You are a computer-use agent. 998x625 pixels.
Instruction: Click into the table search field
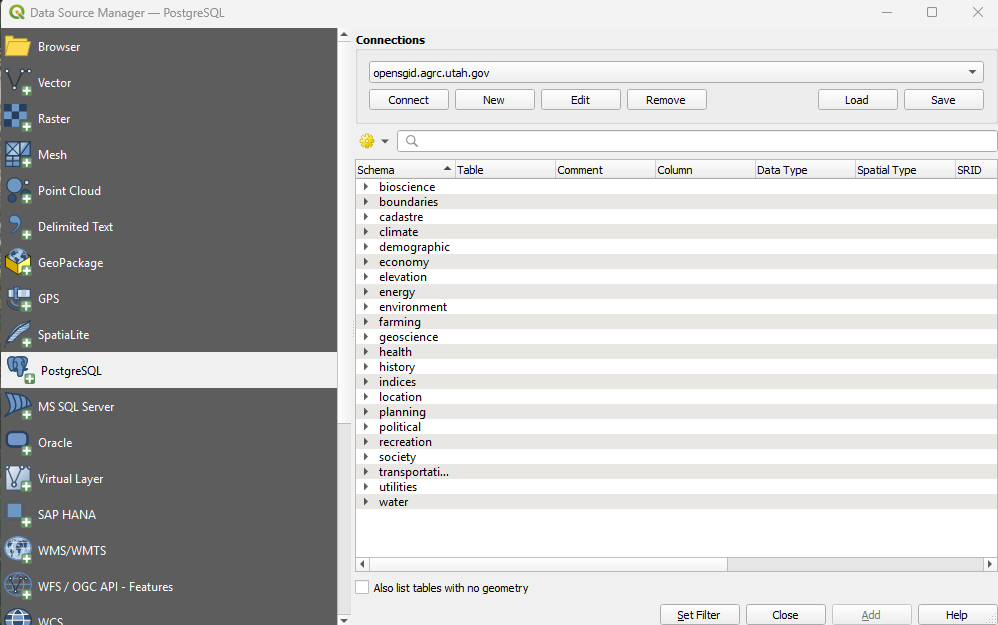697,141
